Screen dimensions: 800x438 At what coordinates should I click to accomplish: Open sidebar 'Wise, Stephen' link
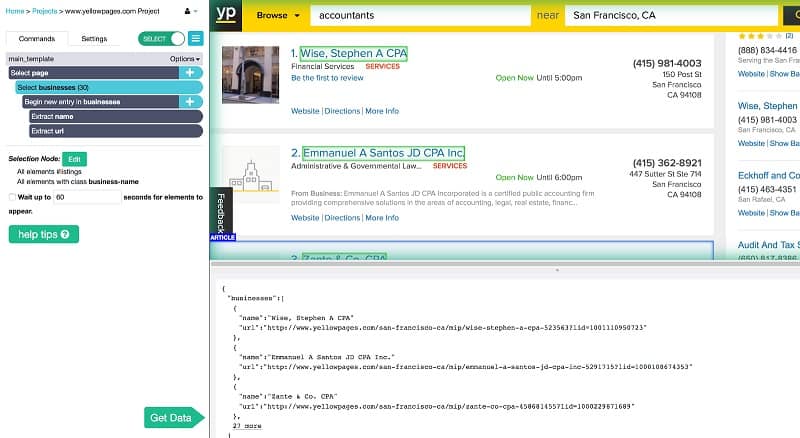(x=768, y=106)
